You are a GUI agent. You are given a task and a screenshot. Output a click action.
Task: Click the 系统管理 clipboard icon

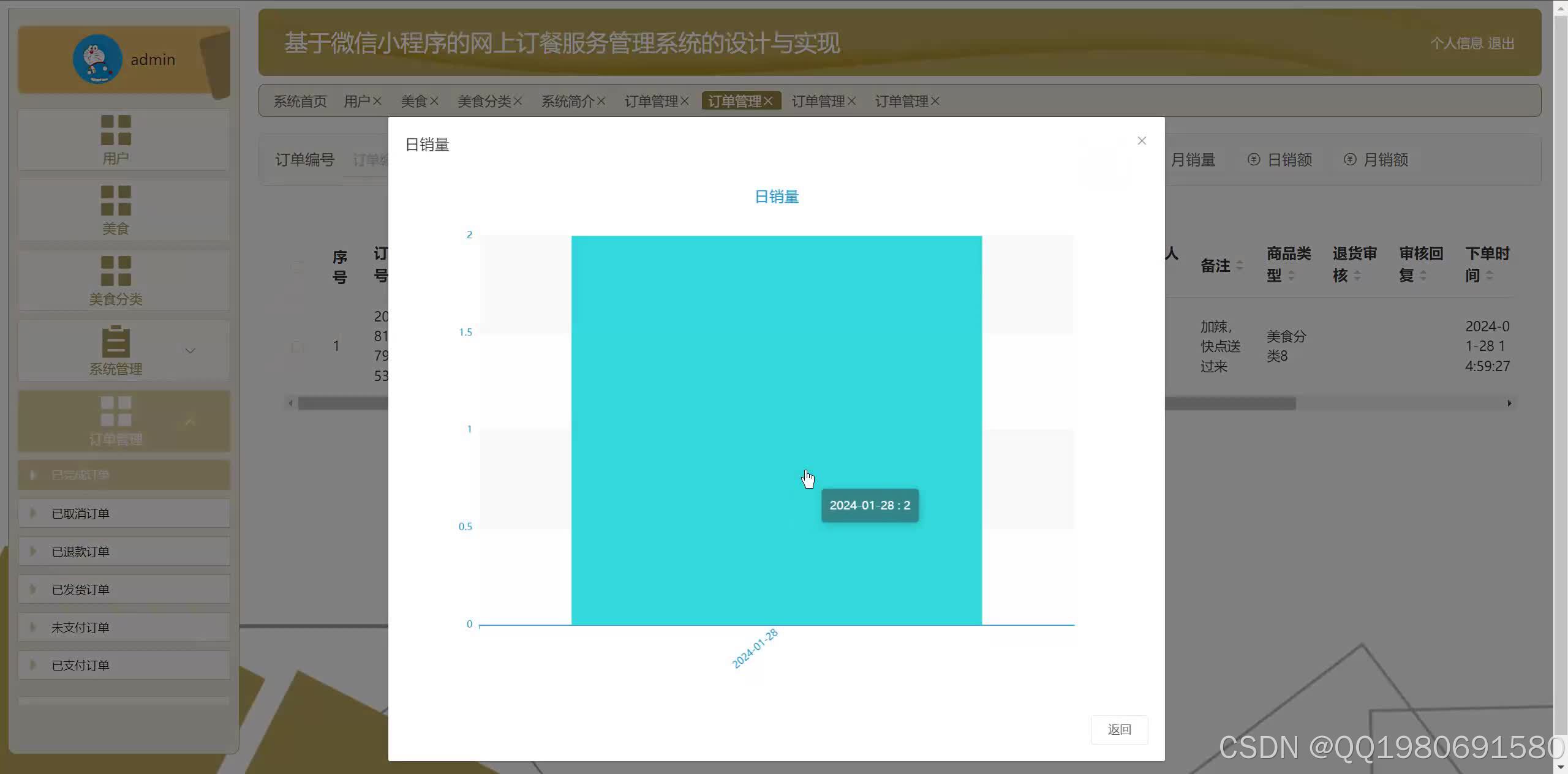click(116, 342)
